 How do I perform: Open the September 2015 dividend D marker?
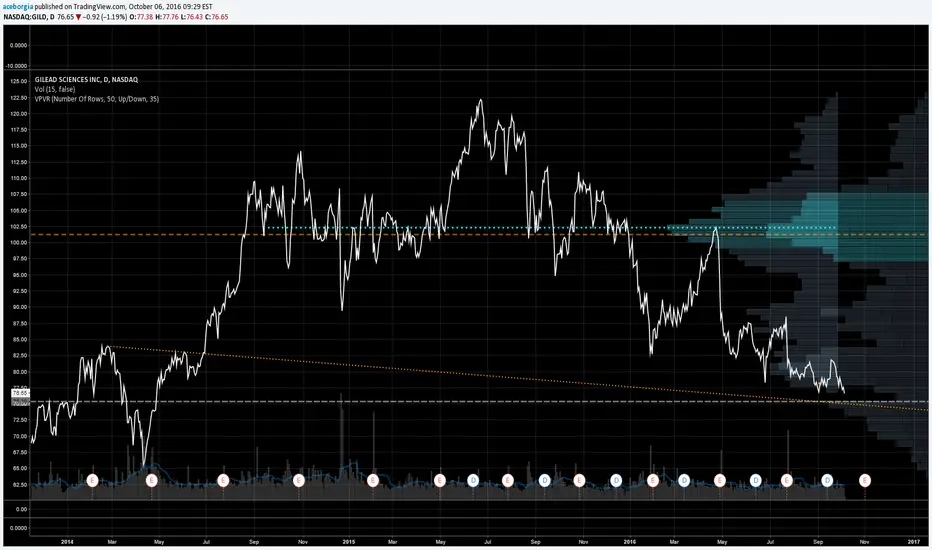point(544,480)
